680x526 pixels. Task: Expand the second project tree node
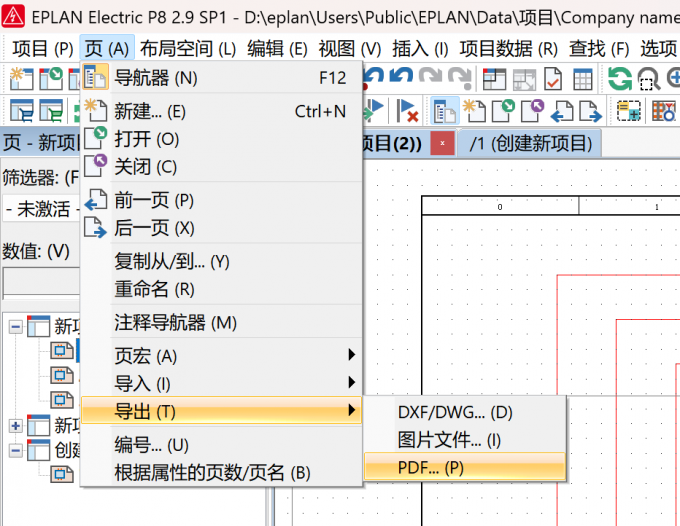tap(16, 426)
